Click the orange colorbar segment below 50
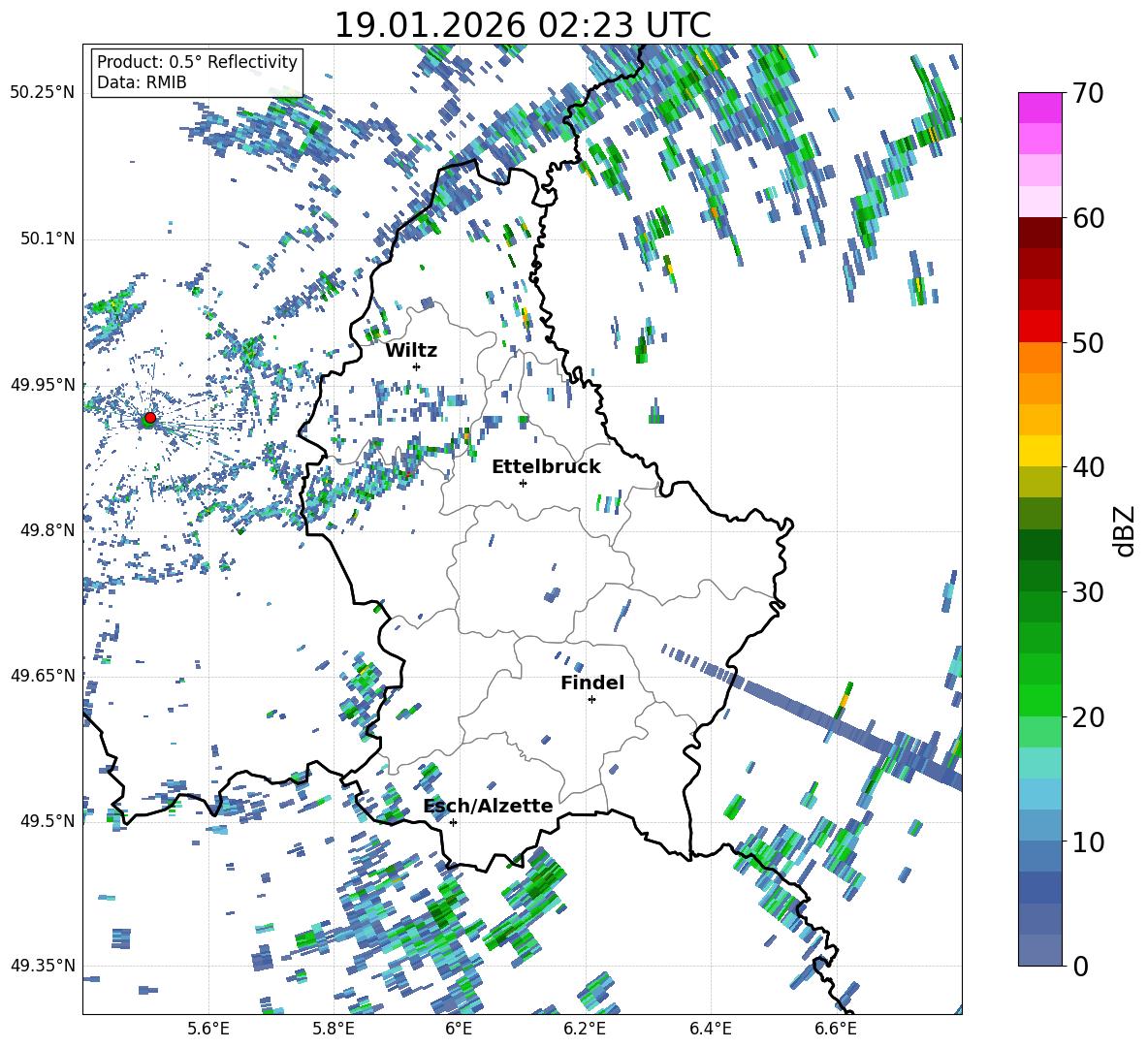The image size is (1148, 1048). 1039,357
